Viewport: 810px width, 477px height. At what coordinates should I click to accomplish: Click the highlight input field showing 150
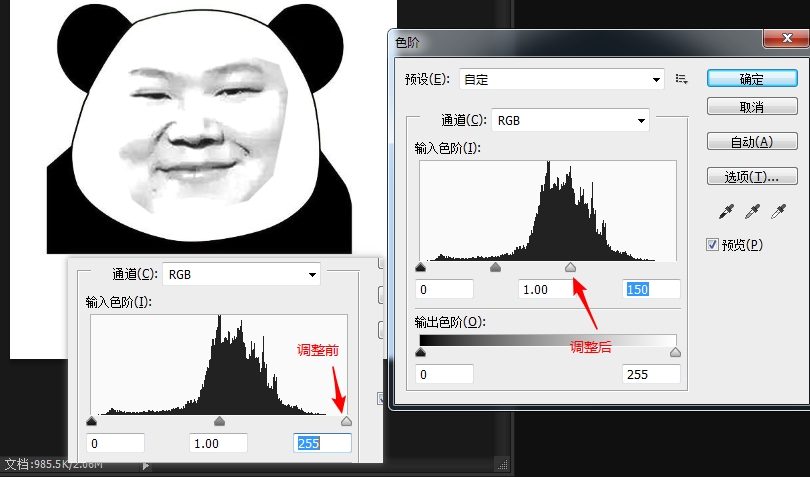pos(651,289)
